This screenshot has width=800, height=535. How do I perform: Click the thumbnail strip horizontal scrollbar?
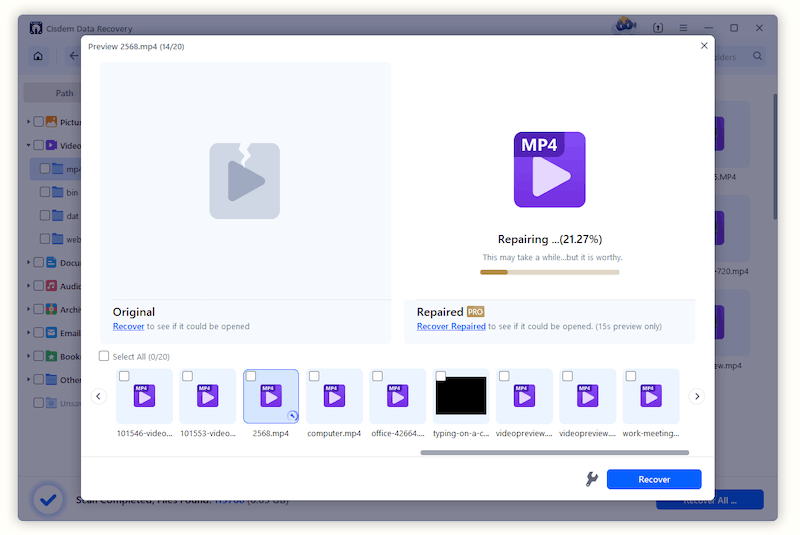click(x=555, y=452)
